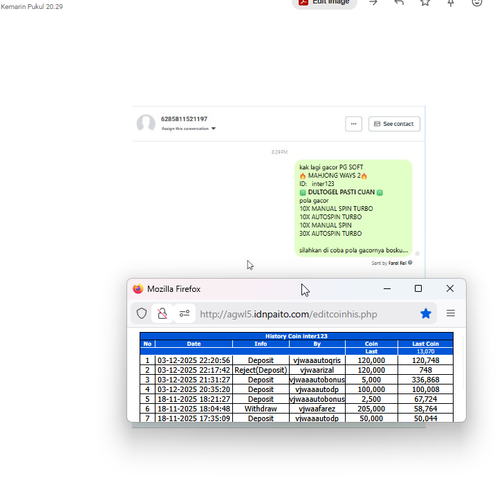
Task: Click date cell 18-11-2025 18:04:48
Action: pos(194,409)
